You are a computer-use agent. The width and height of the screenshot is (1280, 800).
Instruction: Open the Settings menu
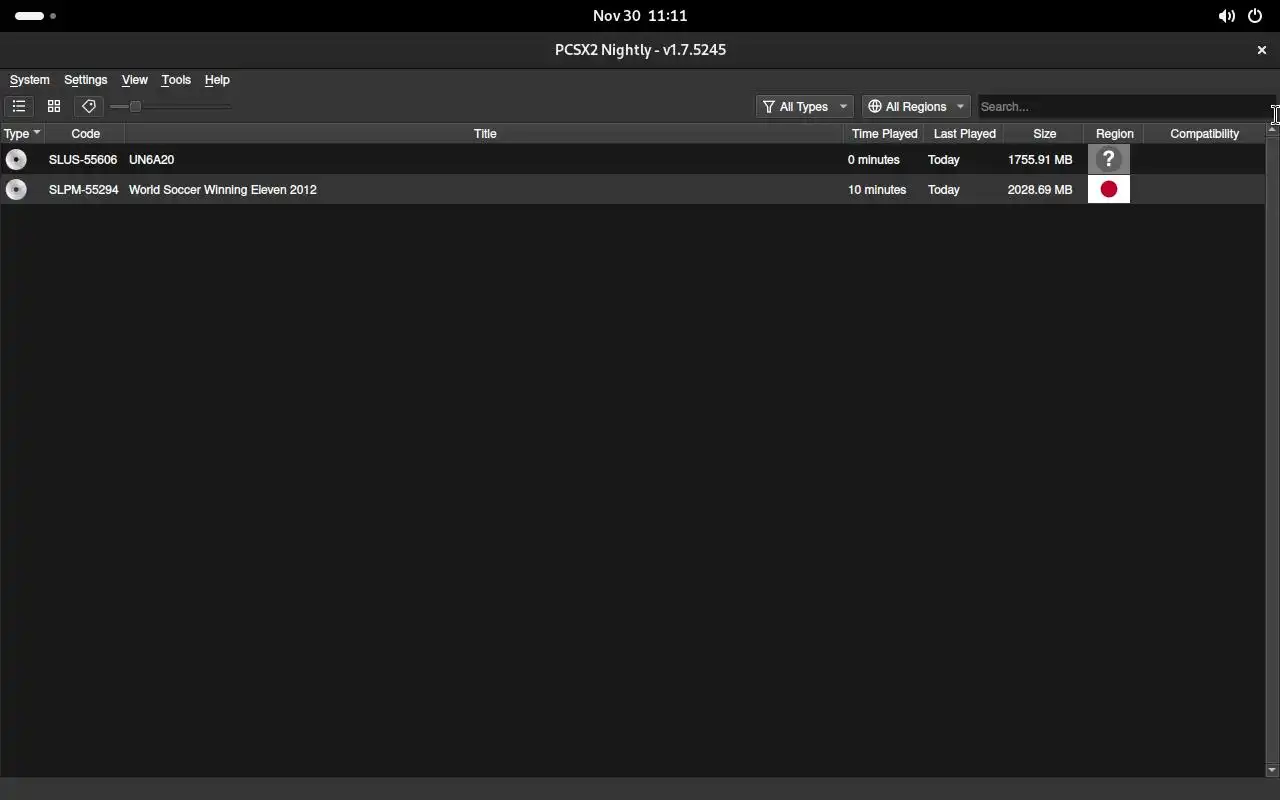(85, 80)
